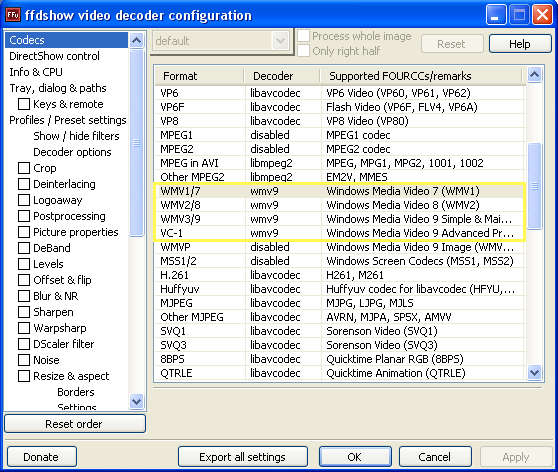Tick the Warpsharp checkbox

24,328
